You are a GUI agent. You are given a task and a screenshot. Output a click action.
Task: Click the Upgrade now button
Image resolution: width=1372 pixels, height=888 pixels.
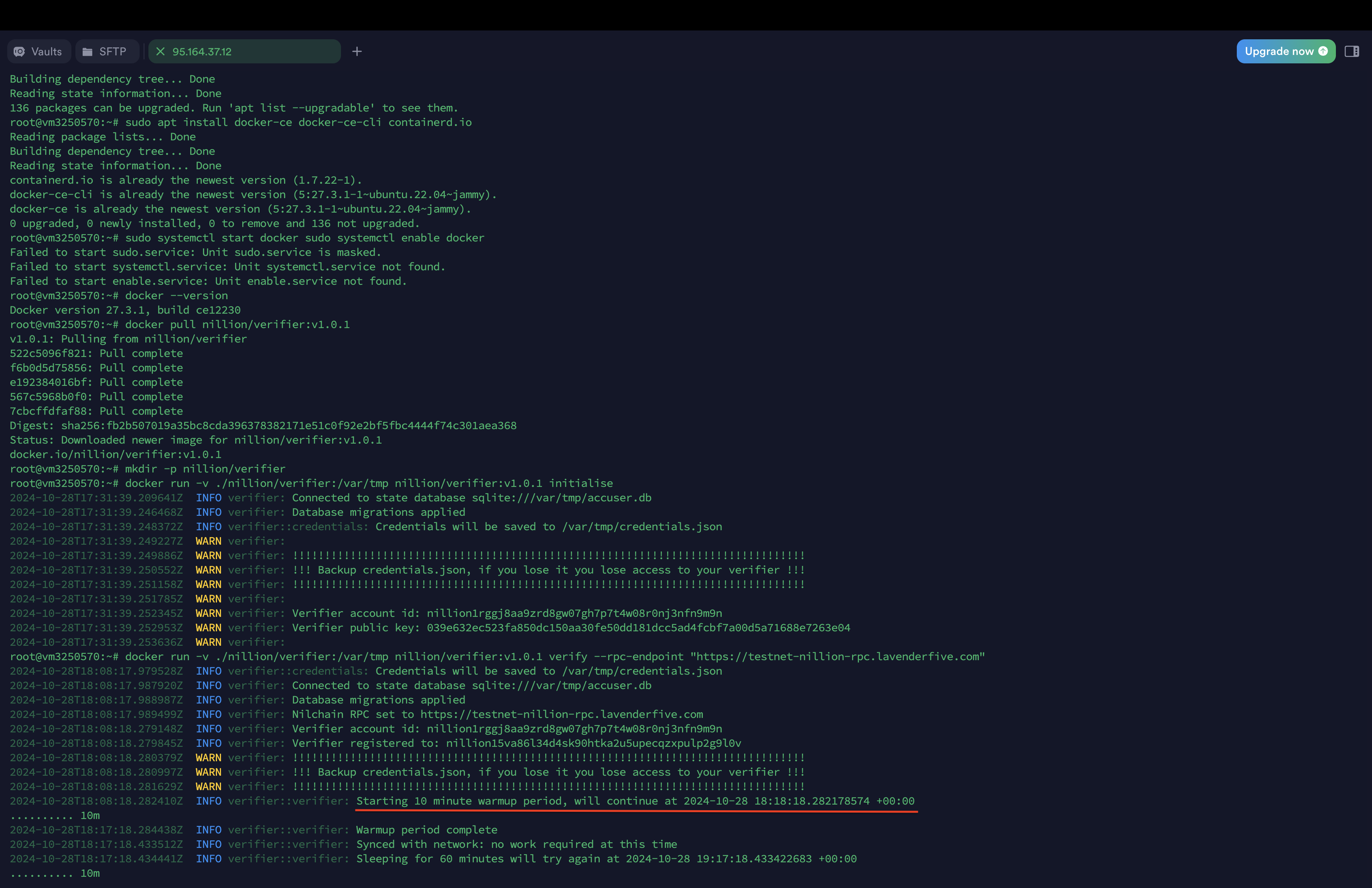tap(1285, 51)
